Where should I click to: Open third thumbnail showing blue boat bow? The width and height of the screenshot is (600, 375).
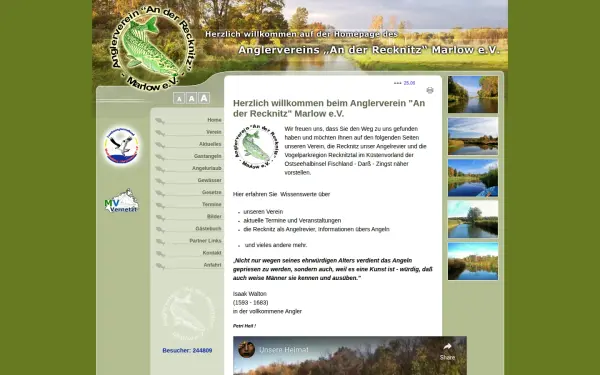click(473, 178)
